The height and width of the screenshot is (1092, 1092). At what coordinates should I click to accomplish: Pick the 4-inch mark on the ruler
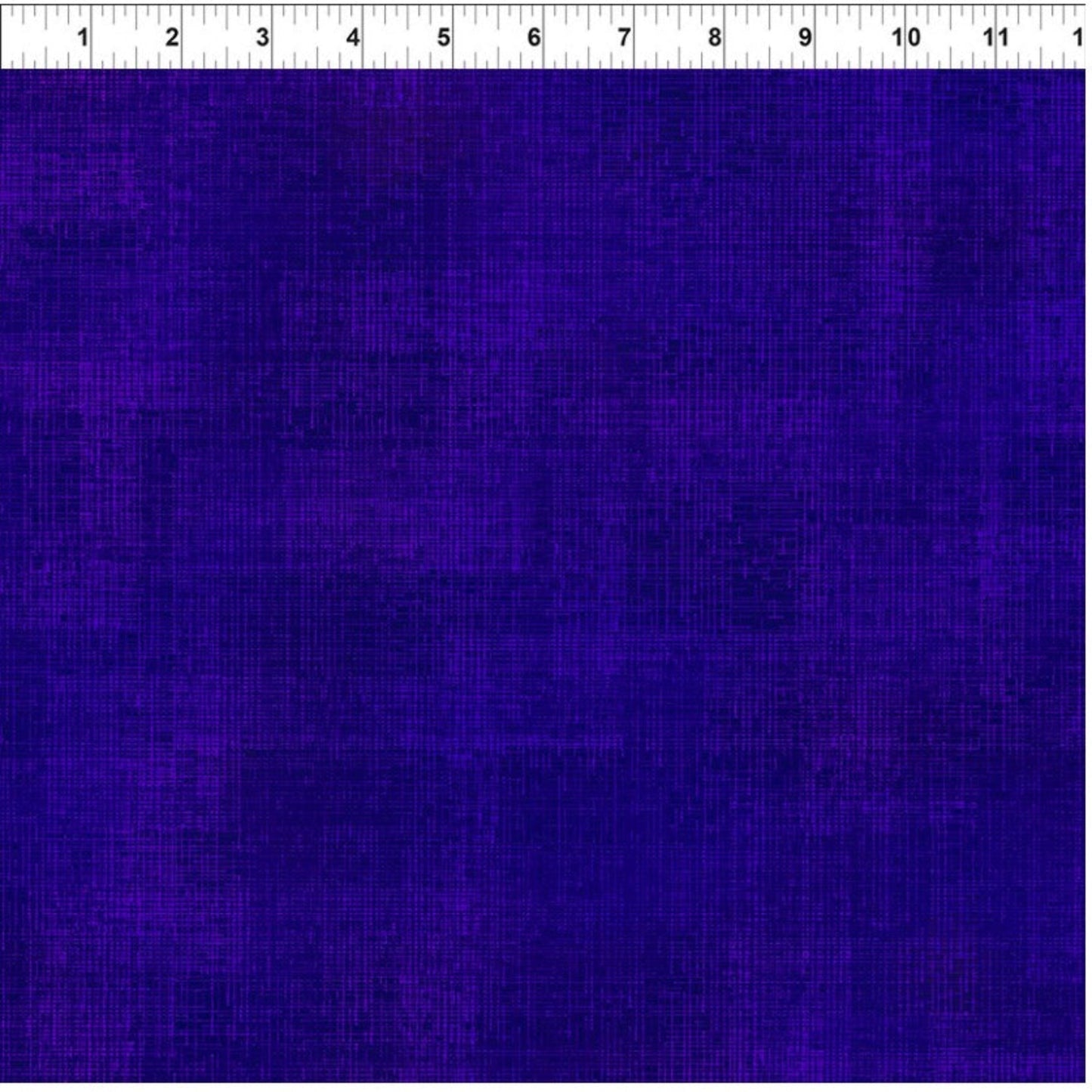click(x=353, y=37)
